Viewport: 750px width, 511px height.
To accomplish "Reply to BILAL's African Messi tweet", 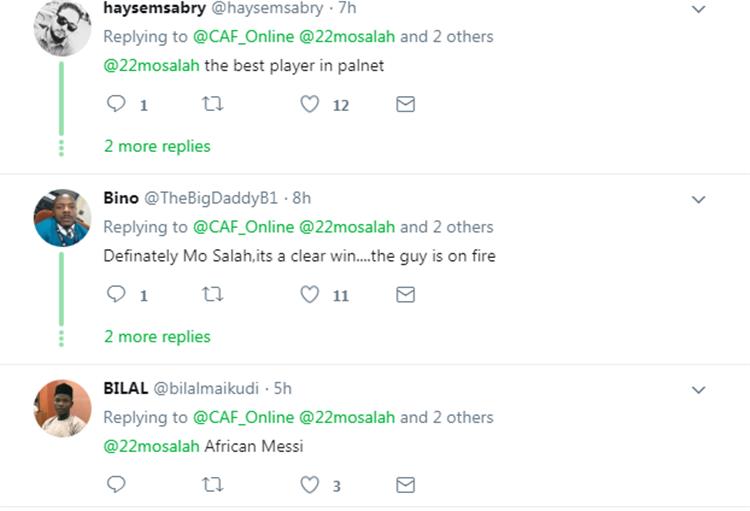I will pyautogui.click(x=116, y=485).
